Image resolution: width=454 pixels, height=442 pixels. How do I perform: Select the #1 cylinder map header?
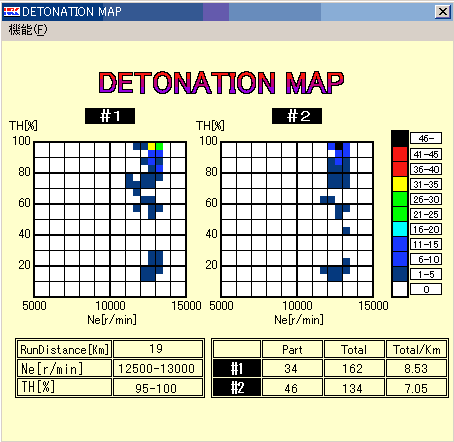pyautogui.click(x=110, y=116)
